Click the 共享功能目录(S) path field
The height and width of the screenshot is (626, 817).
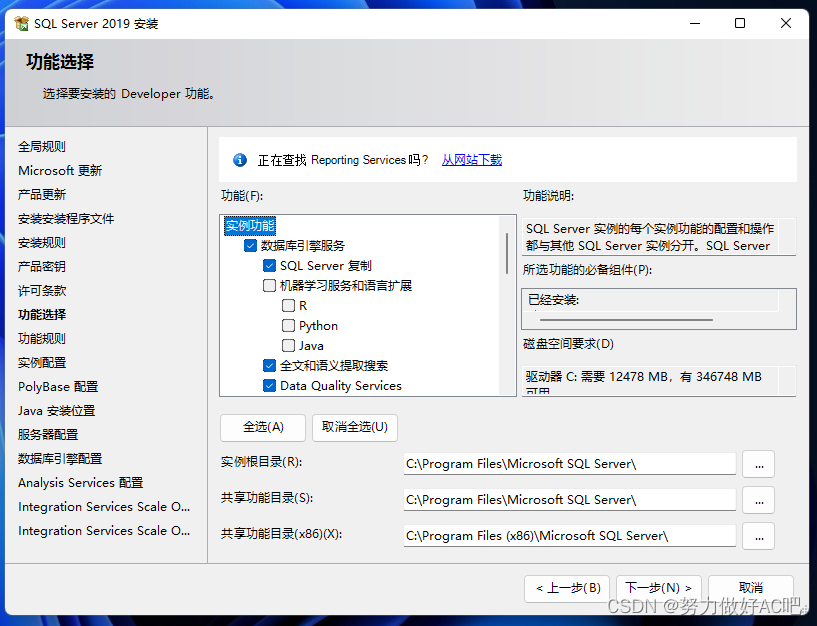point(570,500)
